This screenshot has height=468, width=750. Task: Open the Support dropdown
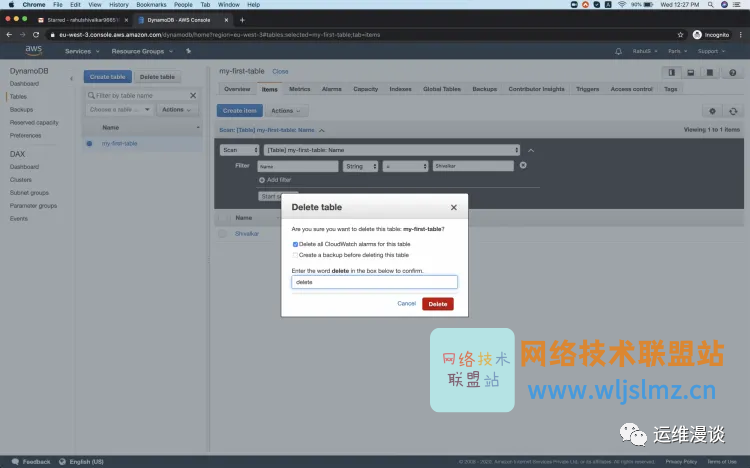coord(711,51)
